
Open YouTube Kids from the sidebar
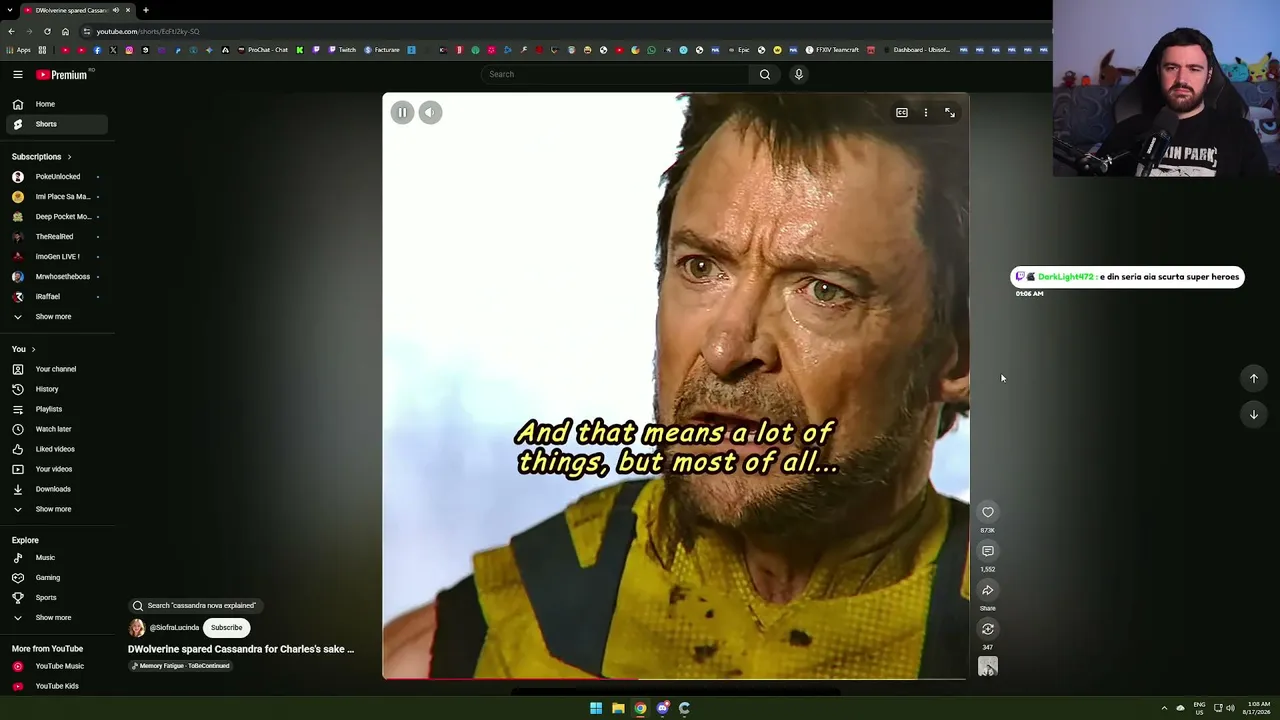click(56, 686)
